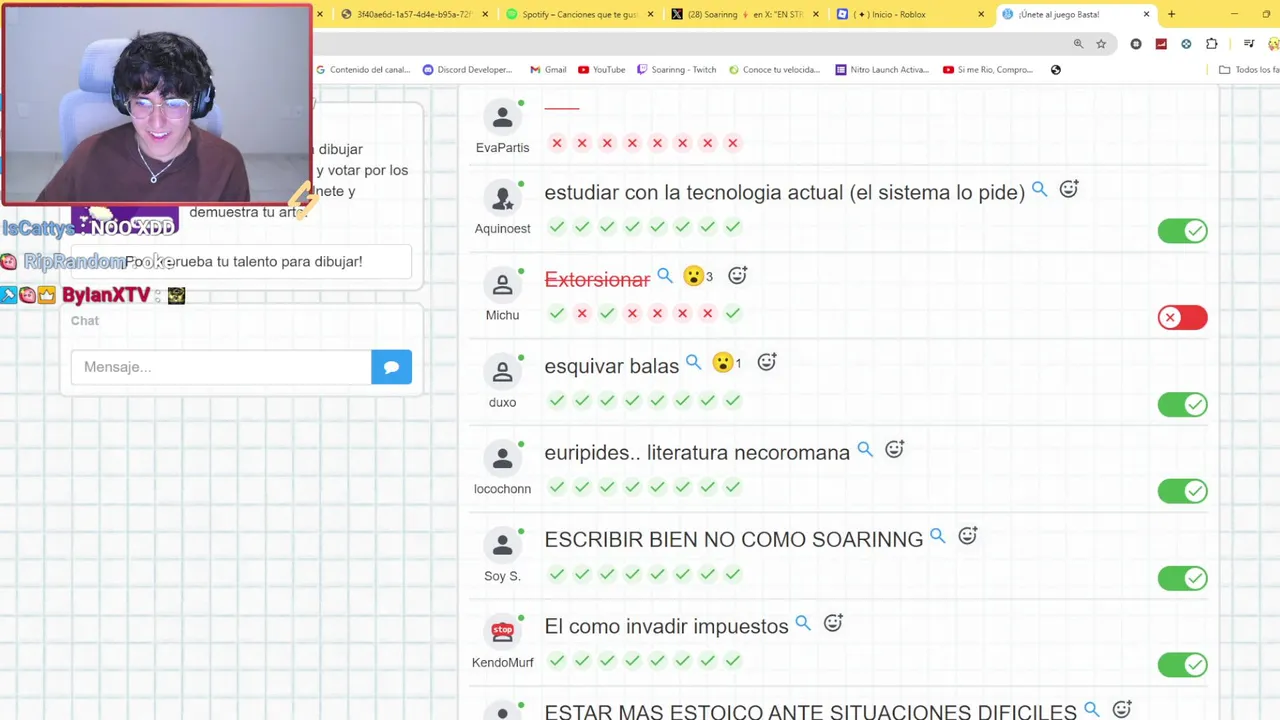Add emoji reaction to duxo's answer
1280x720 pixels.
(767, 362)
